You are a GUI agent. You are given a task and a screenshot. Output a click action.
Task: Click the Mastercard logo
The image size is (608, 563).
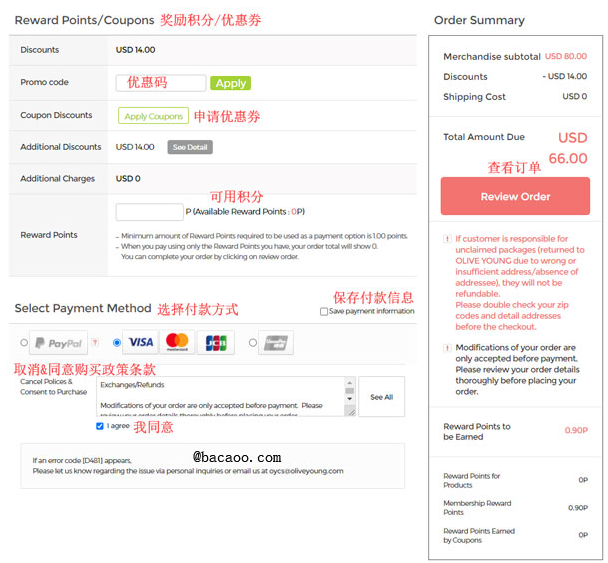177,342
